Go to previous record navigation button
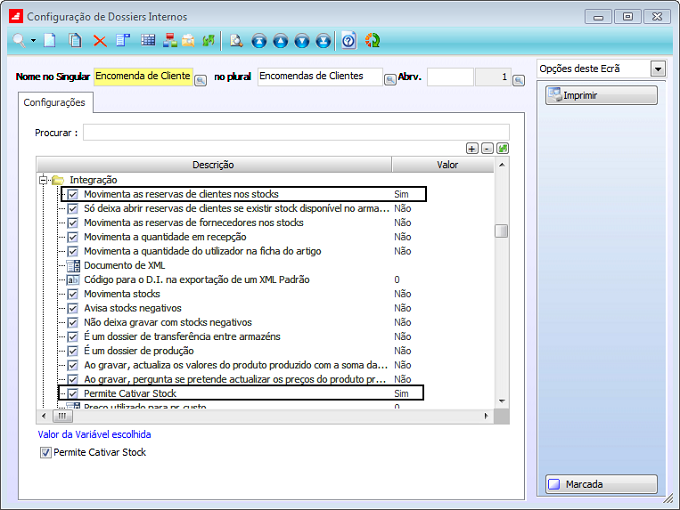The image size is (680, 510). pyautogui.click(x=281, y=41)
